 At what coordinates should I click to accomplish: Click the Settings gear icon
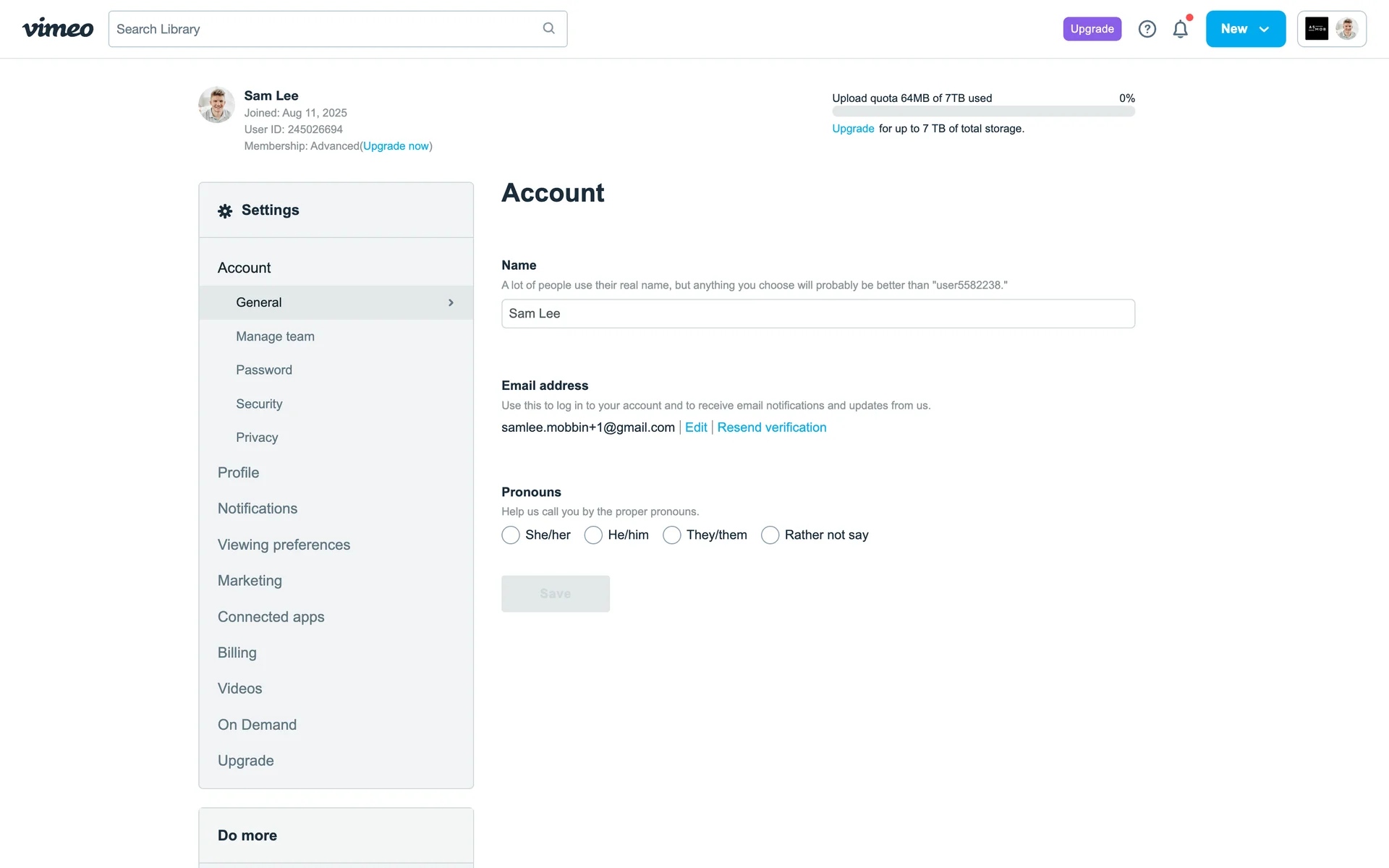pyautogui.click(x=225, y=210)
